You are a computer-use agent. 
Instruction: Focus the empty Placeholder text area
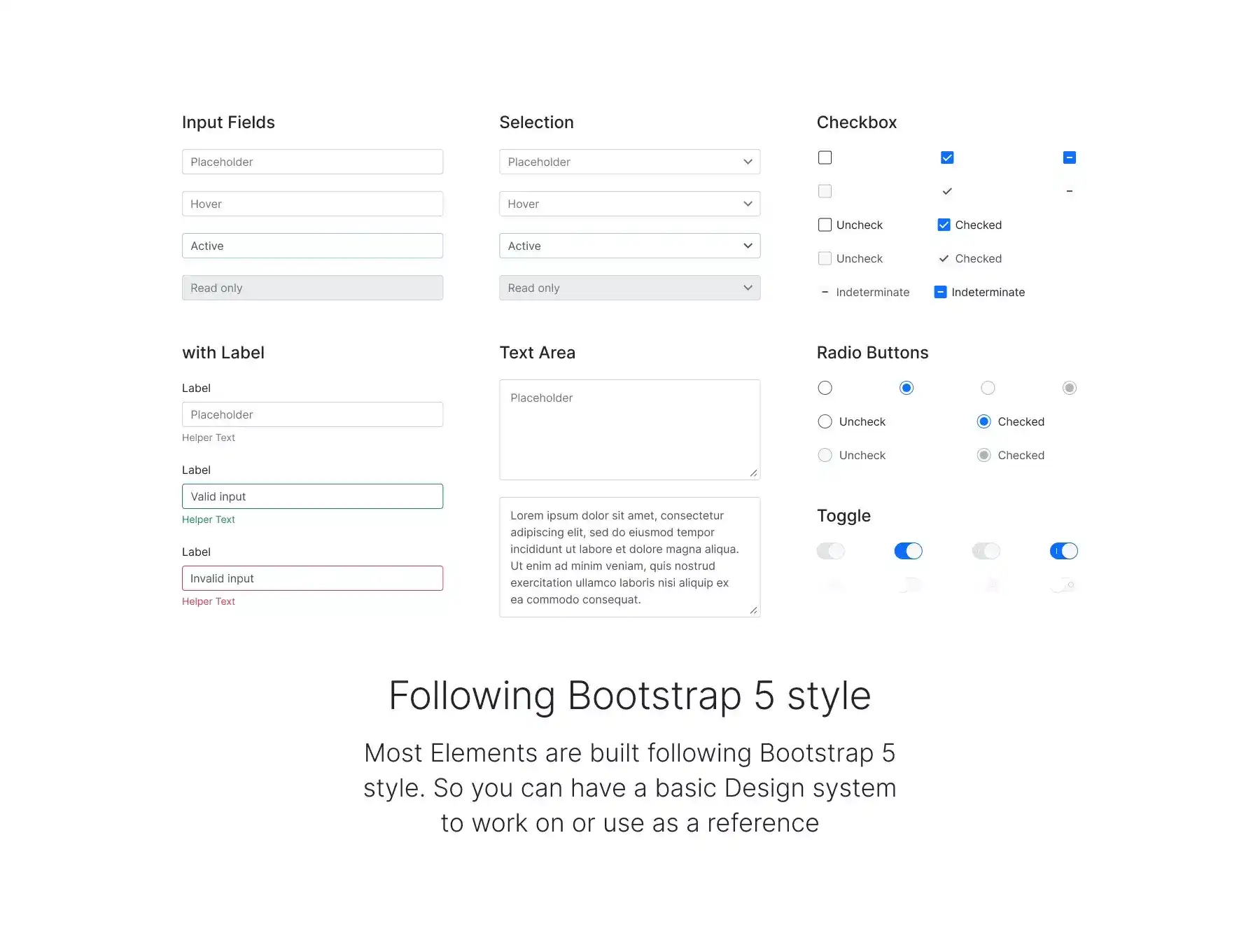pos(629,430)
